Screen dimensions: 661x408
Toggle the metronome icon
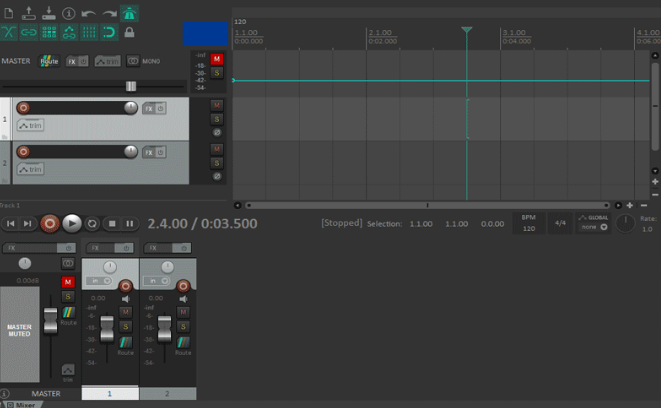(129, 13)
